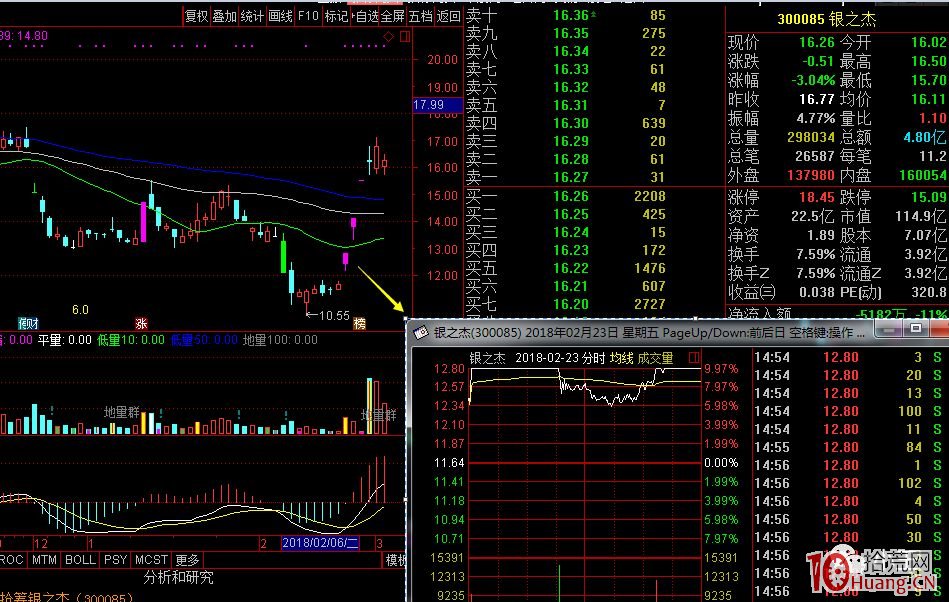This screenshot has width=949, height=602.
Task: Activate the 画线 drawing tool
Action: (x=280, y=16)
